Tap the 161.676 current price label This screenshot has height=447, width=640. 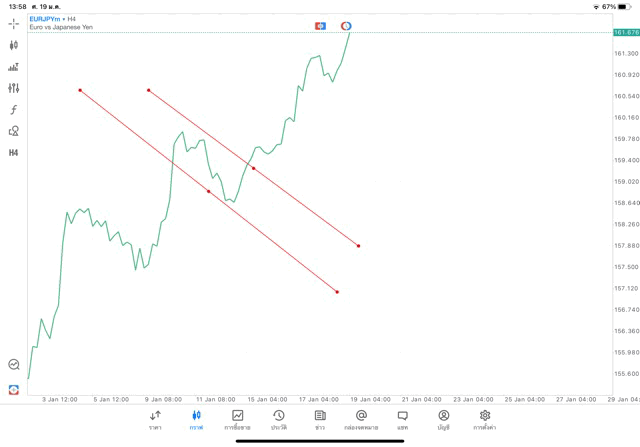coord(625,33)
